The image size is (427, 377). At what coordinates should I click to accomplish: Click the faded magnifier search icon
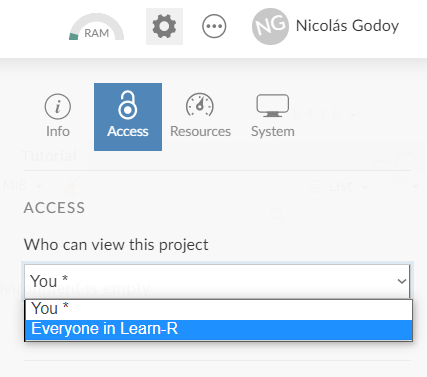coord(277,216)
